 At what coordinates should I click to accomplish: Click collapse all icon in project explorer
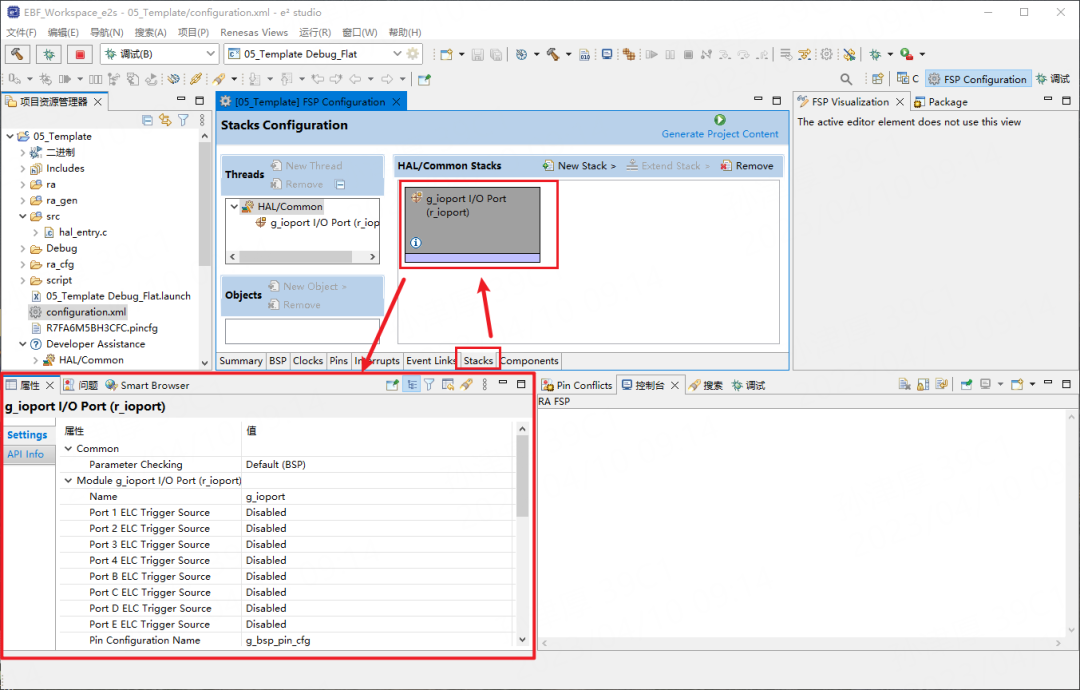[147, 120]
